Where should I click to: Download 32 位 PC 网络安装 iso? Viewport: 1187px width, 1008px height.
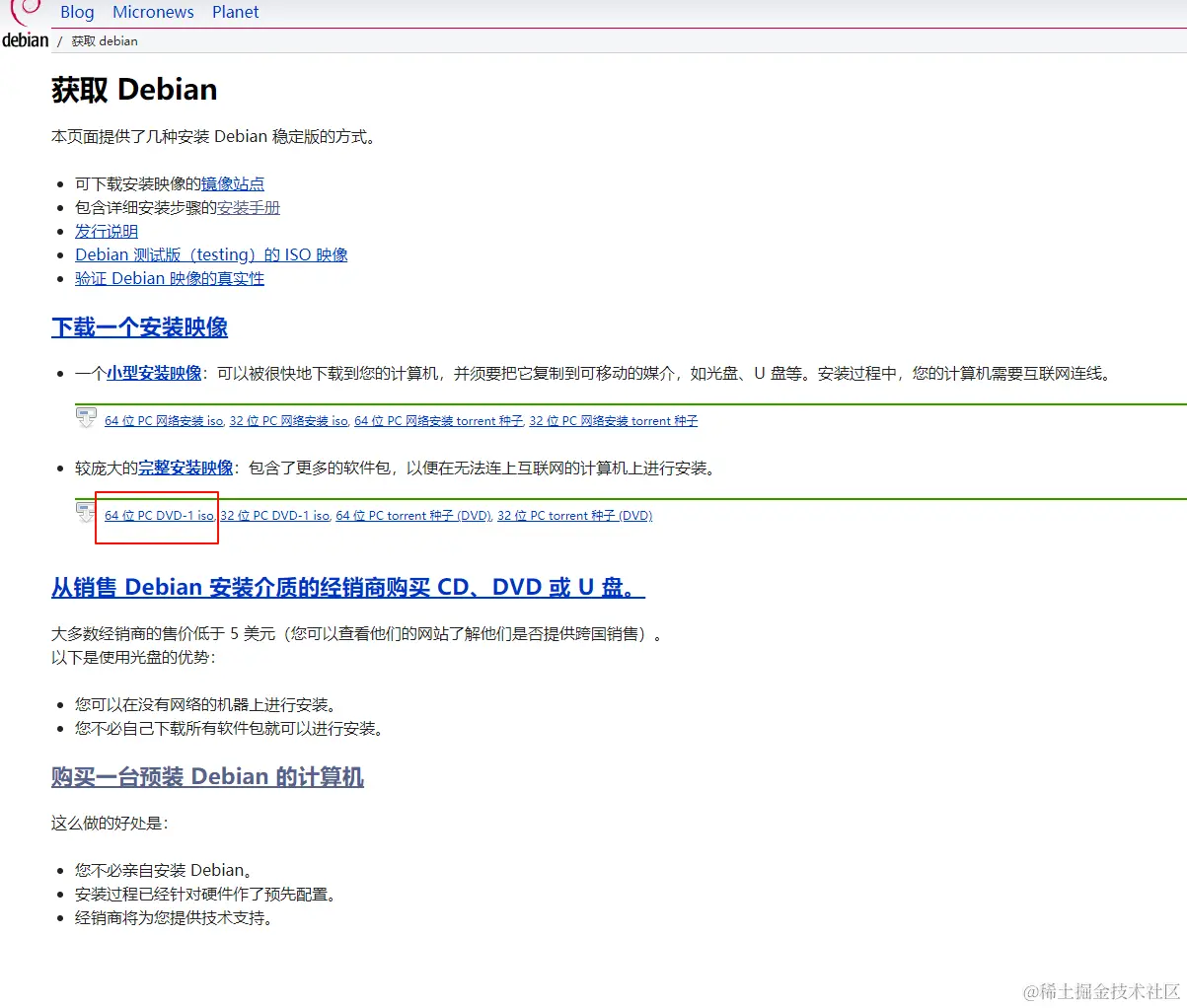[289, 421]
